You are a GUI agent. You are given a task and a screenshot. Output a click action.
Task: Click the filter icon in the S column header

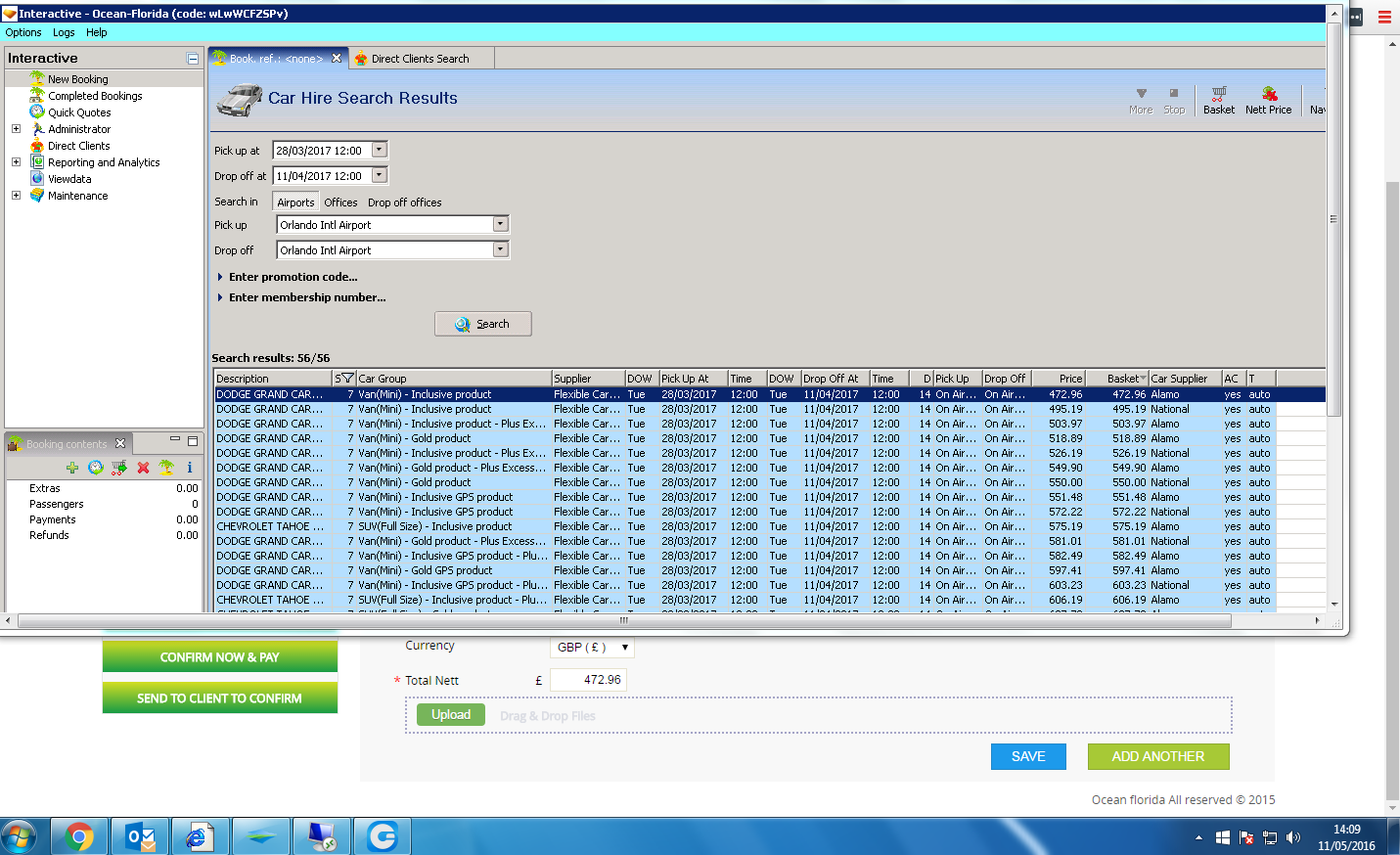[x=346, y=379]
